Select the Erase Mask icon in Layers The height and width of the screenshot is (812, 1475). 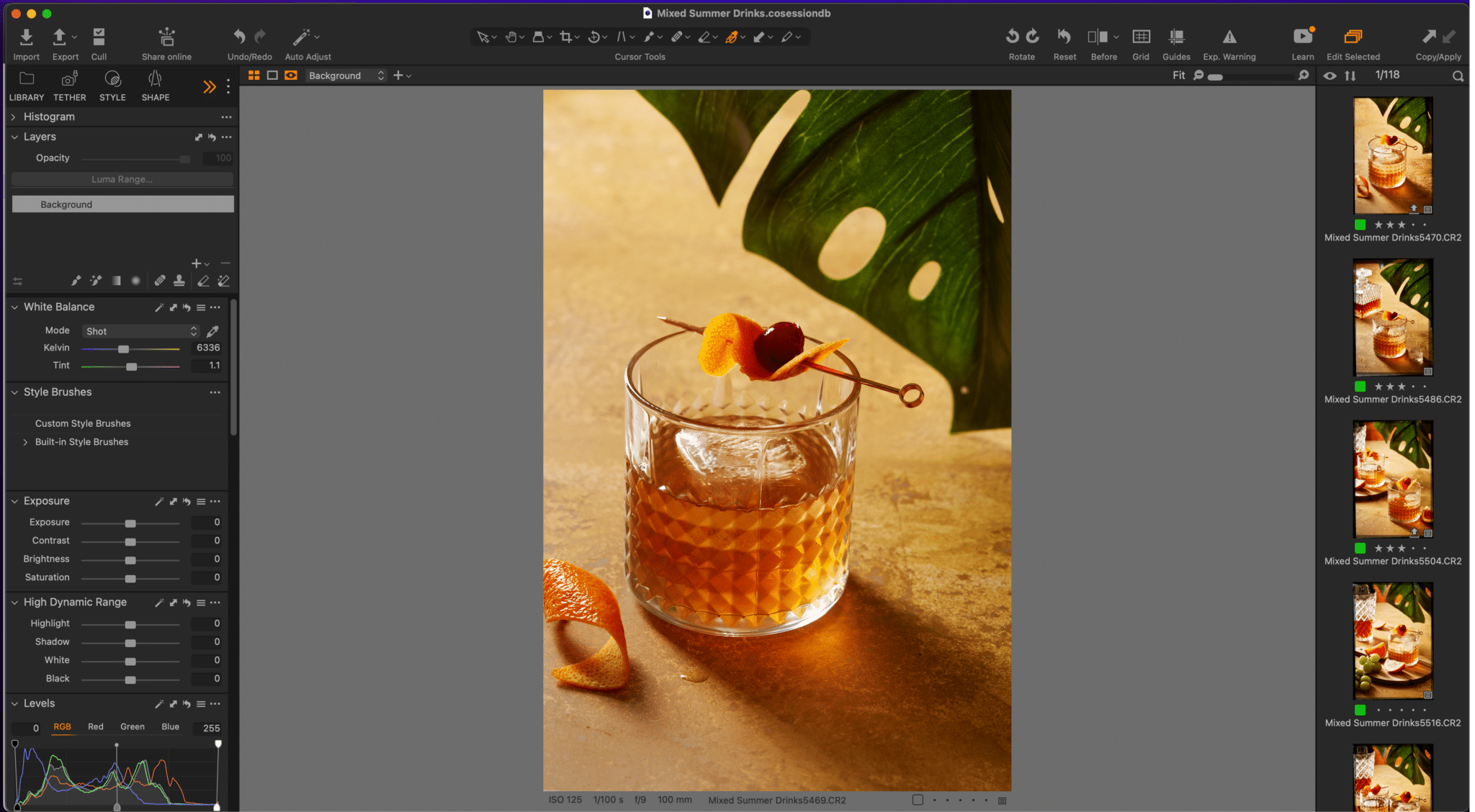204,281
